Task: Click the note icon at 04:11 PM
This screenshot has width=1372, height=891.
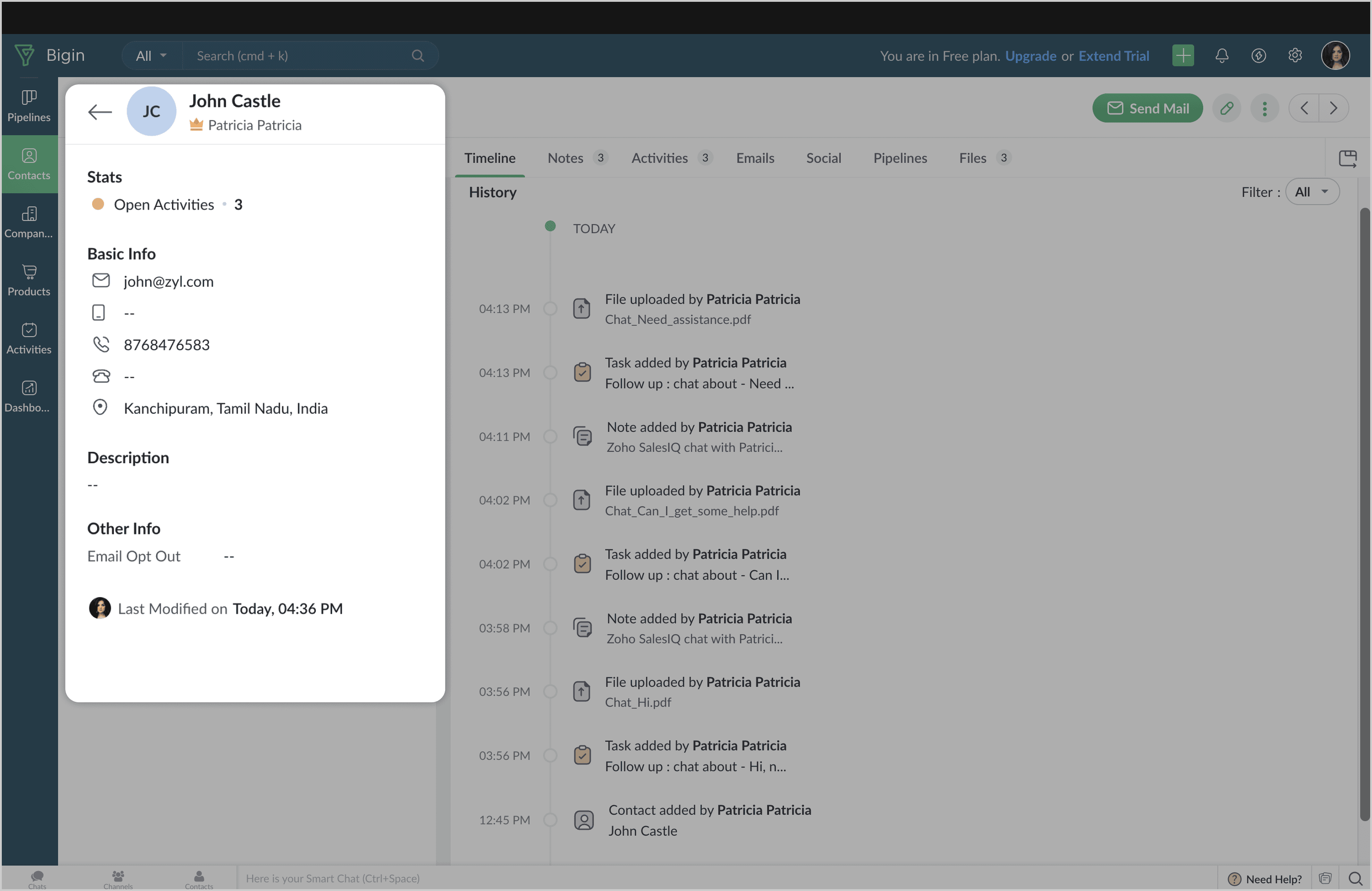Action: pos(582,436)
